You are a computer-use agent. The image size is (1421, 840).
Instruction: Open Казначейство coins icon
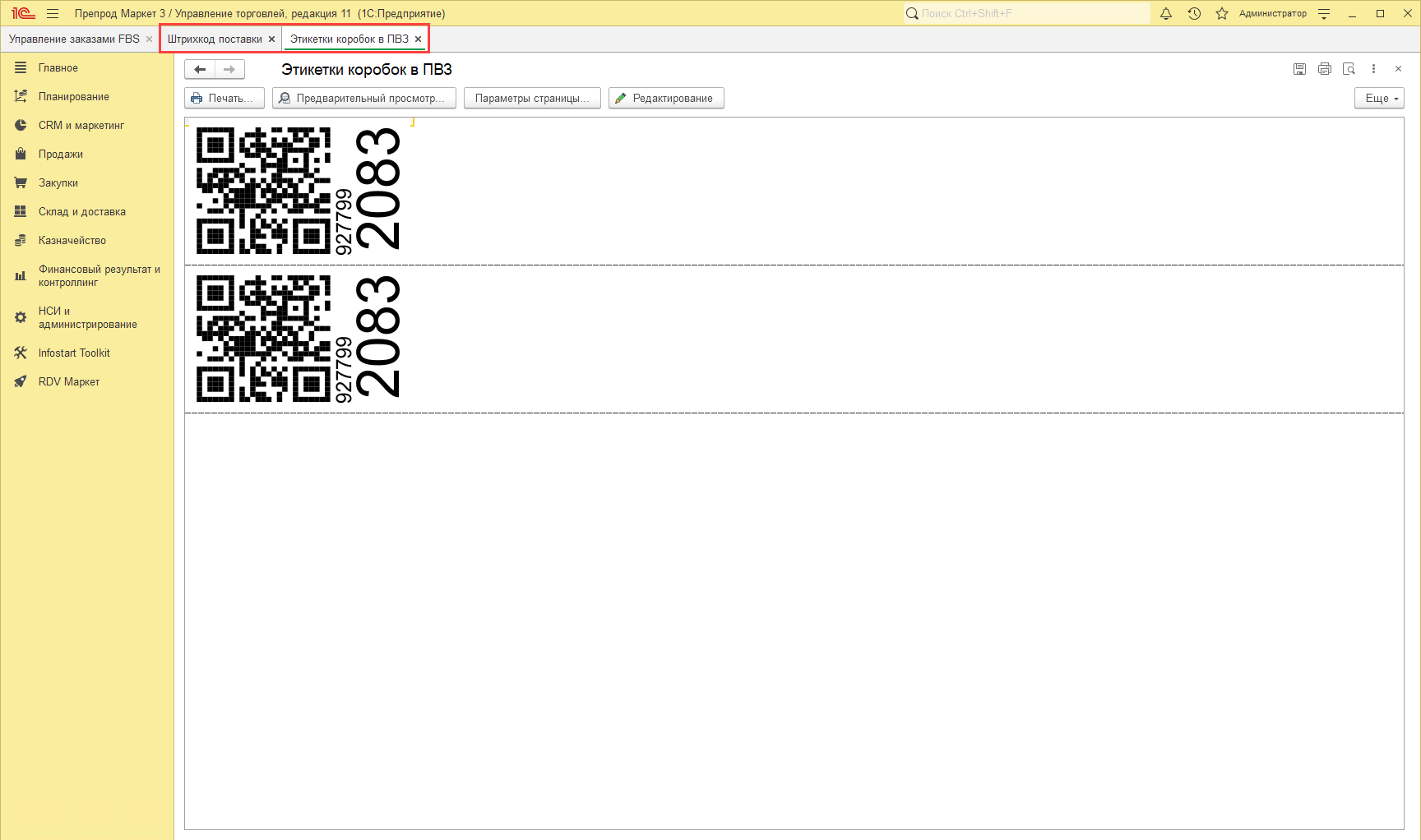tap(21, 241)
